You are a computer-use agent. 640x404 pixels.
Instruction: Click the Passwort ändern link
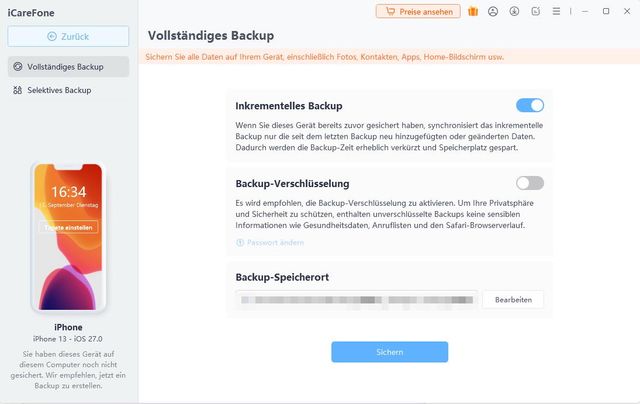pos(275,242)
